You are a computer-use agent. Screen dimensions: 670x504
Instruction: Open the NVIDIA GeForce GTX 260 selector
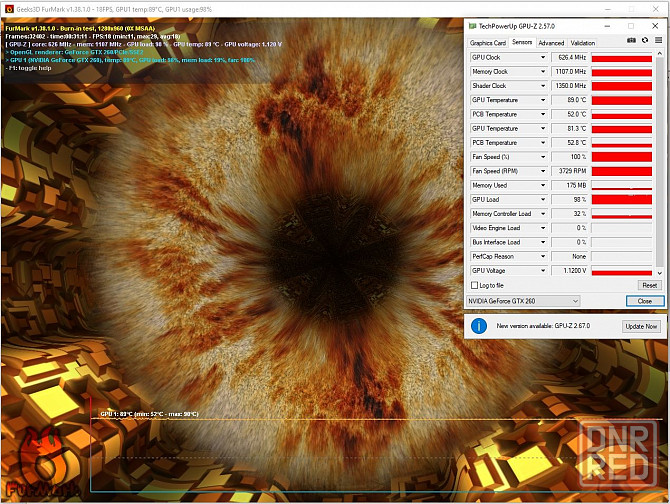[523, 301]
